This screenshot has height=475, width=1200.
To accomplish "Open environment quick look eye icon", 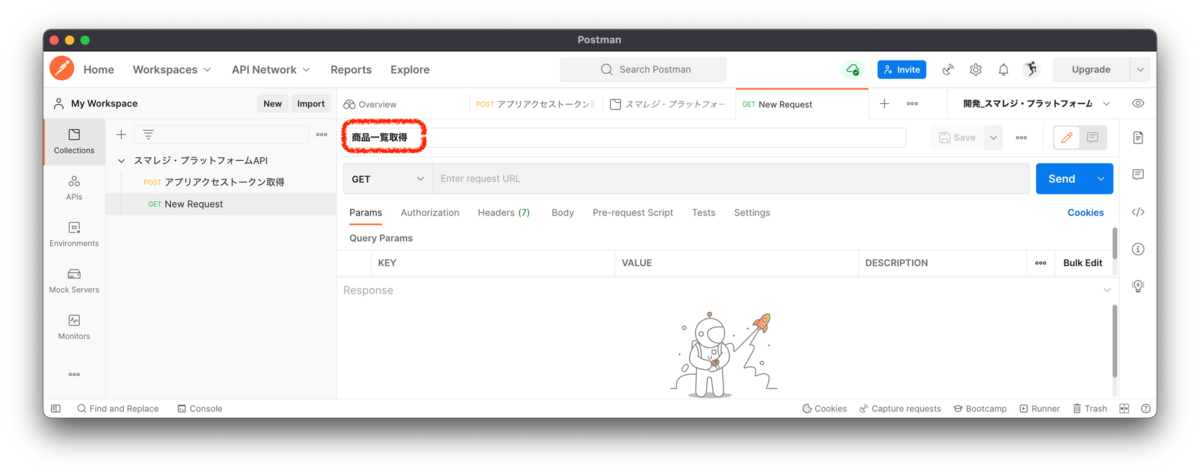I will 1138,103.
